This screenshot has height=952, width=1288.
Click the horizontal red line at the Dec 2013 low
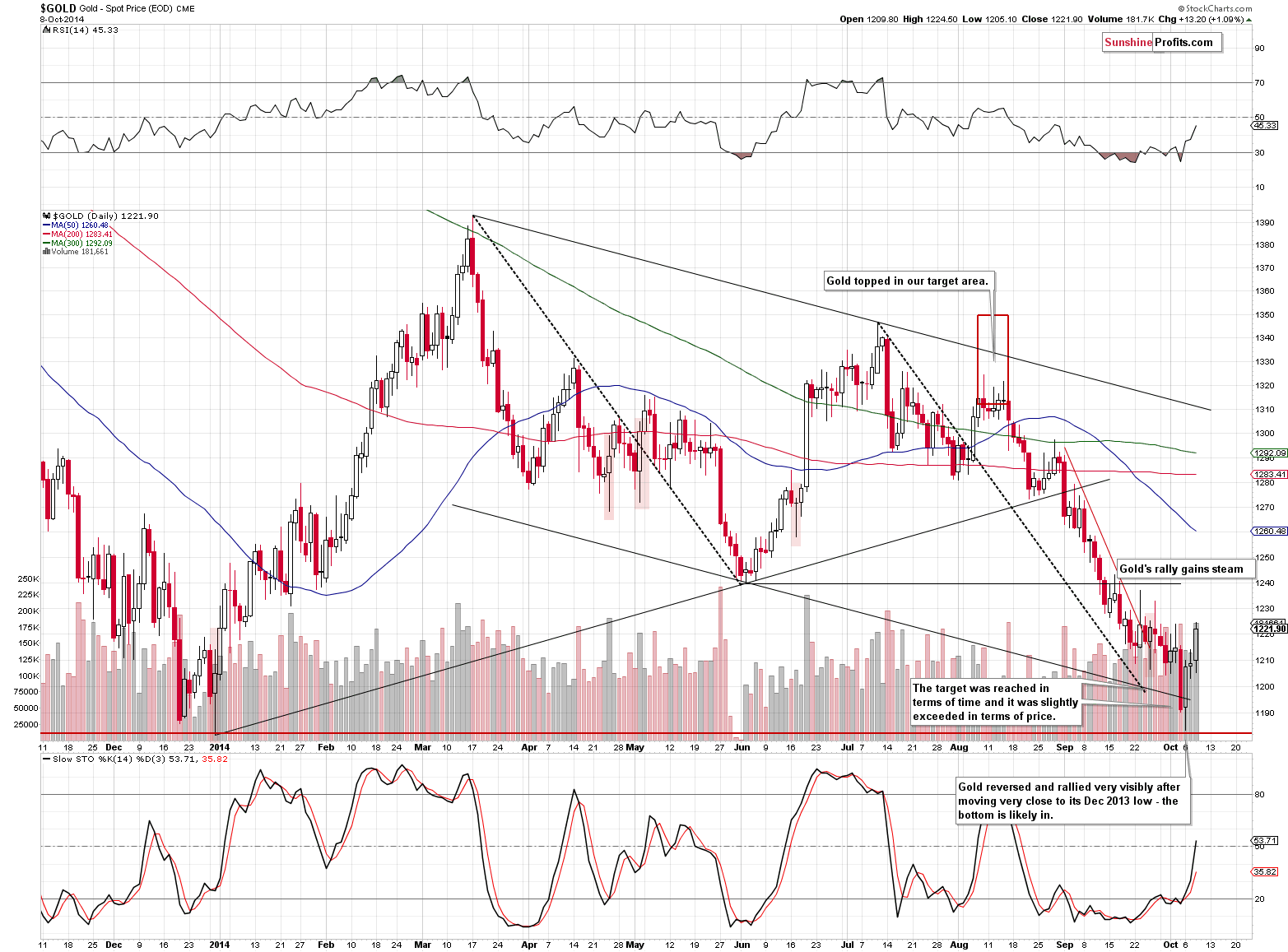[x=646, y=733]
